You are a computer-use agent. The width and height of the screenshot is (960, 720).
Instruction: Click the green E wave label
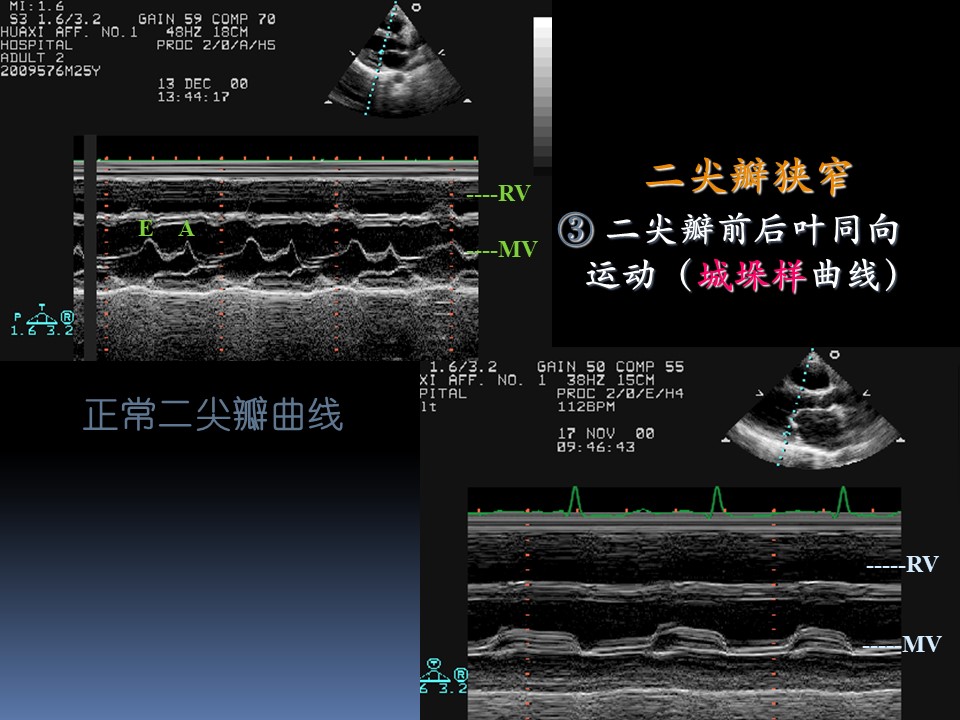click(146, 228)
